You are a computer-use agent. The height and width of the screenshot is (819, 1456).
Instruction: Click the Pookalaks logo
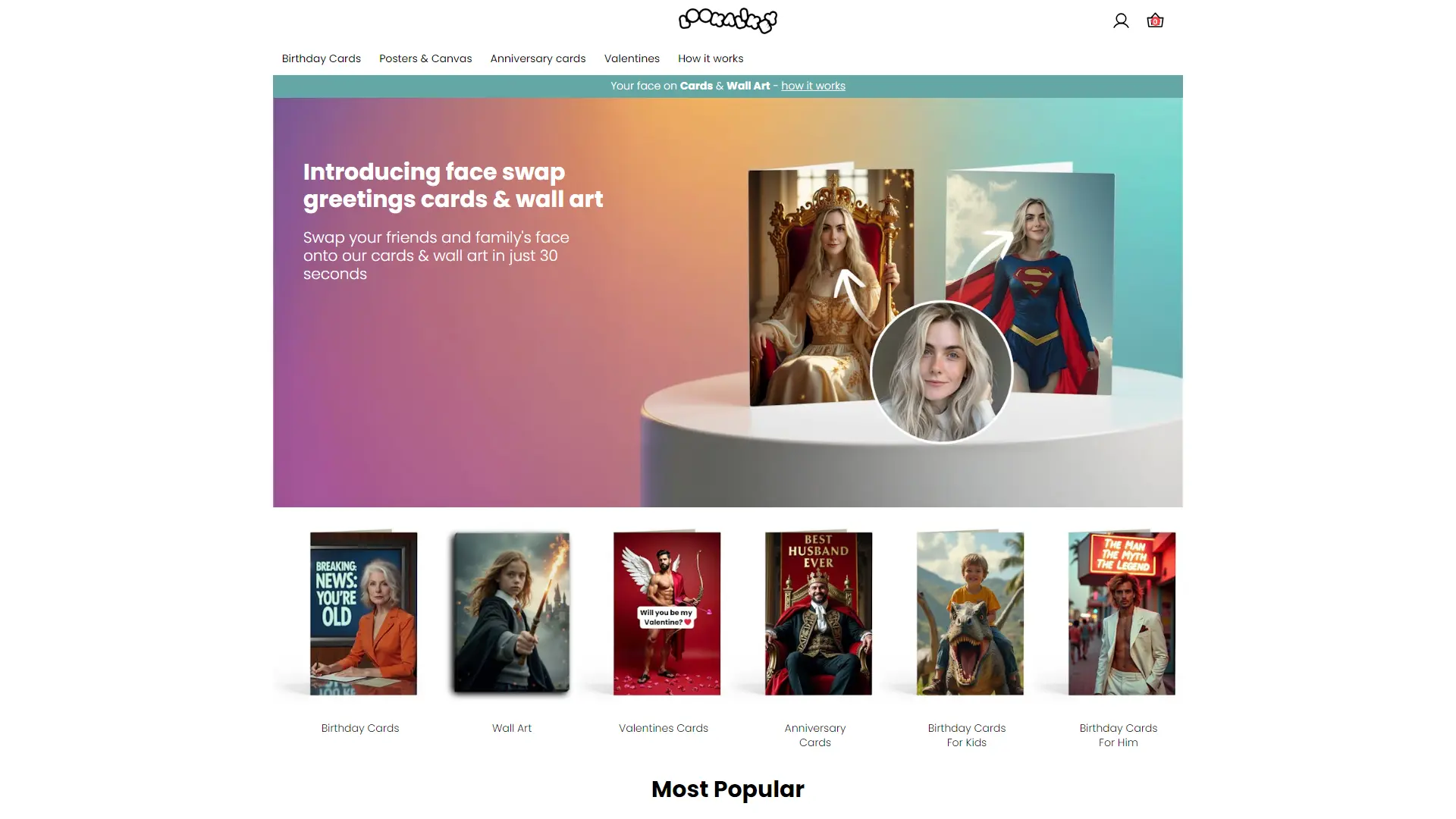click(x=728, y=20)
